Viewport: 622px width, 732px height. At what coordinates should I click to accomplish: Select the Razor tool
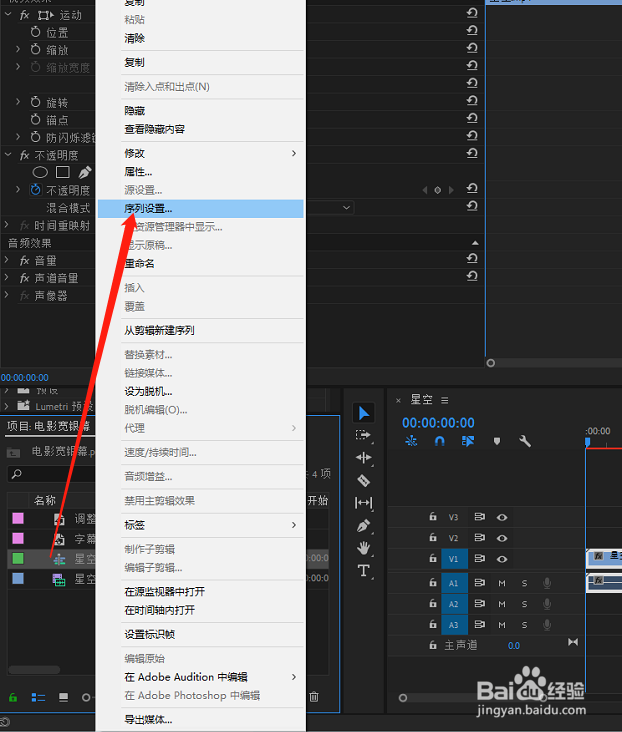(363, 480)
